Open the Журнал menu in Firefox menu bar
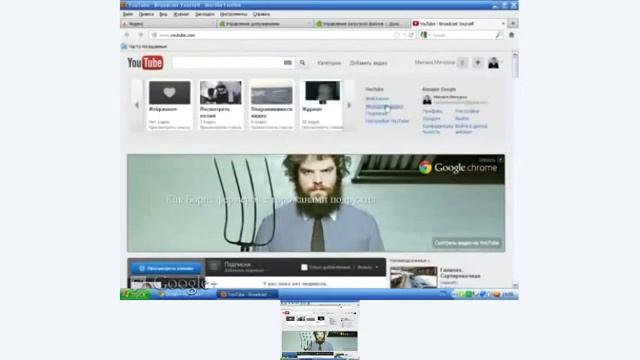Viewport: 640px width, 360px height. coord(181,14)
